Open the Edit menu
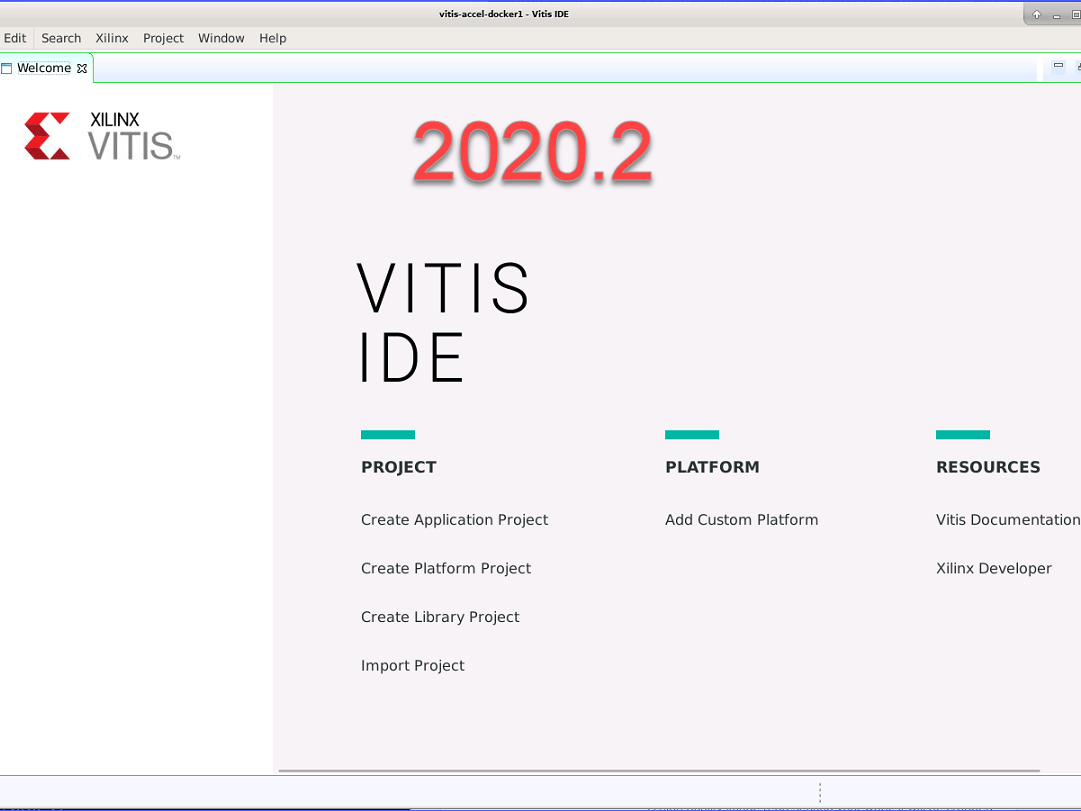Image resolution: width=1081 pixels, height=811 pixels. point(15,38)
